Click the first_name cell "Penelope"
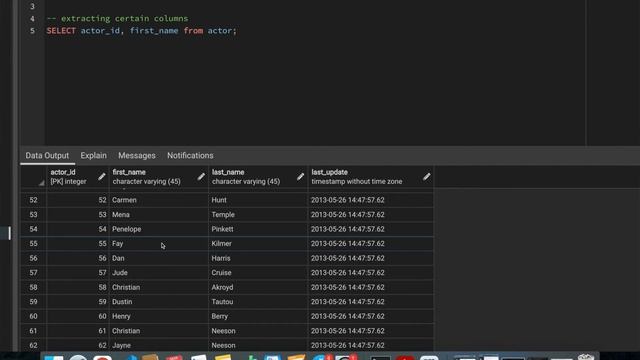 [x=159, y=229]
